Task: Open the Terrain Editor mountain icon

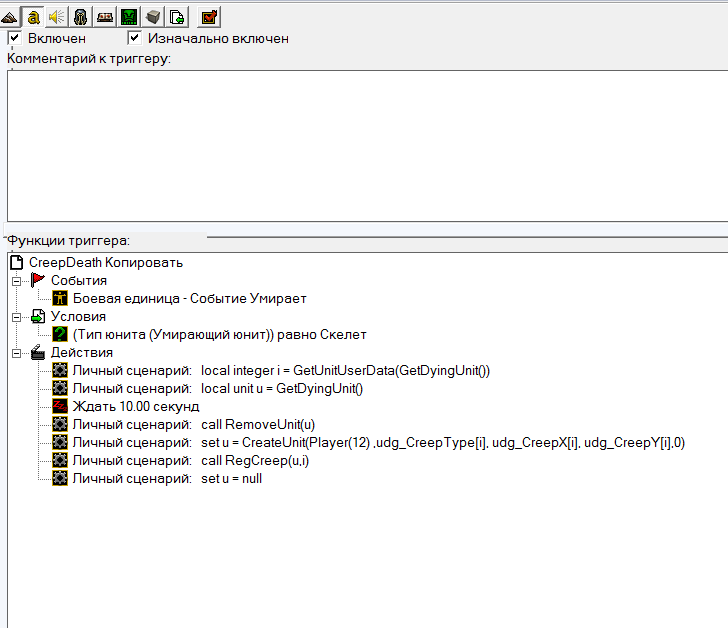Action: pyautogui.click(x=11, y=16)
